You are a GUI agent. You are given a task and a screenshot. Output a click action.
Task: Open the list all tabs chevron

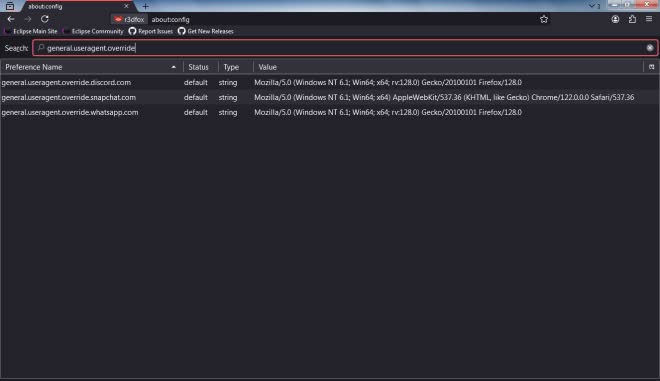591,6
